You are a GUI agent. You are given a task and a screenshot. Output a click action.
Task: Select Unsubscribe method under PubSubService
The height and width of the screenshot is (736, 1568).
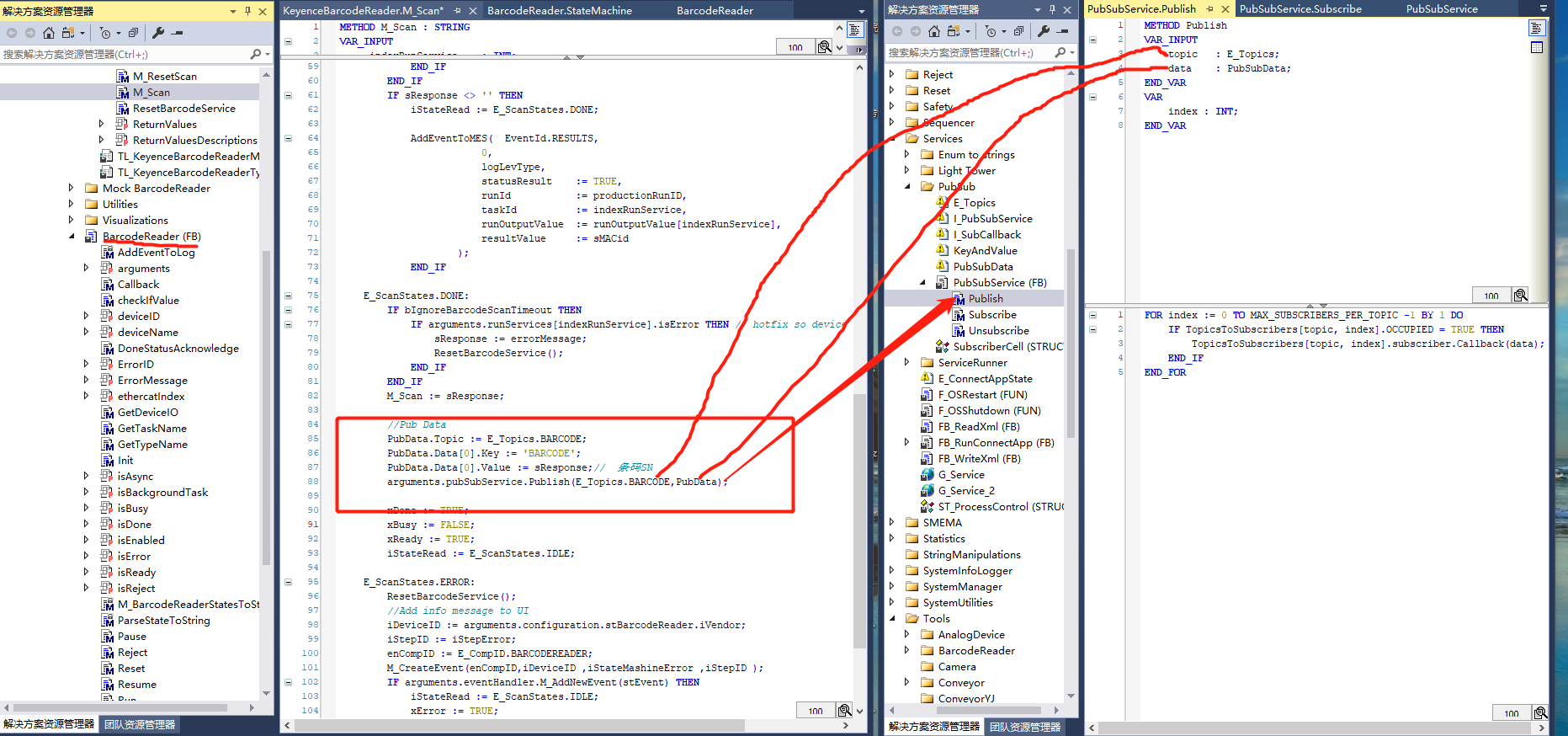point(998,331)
